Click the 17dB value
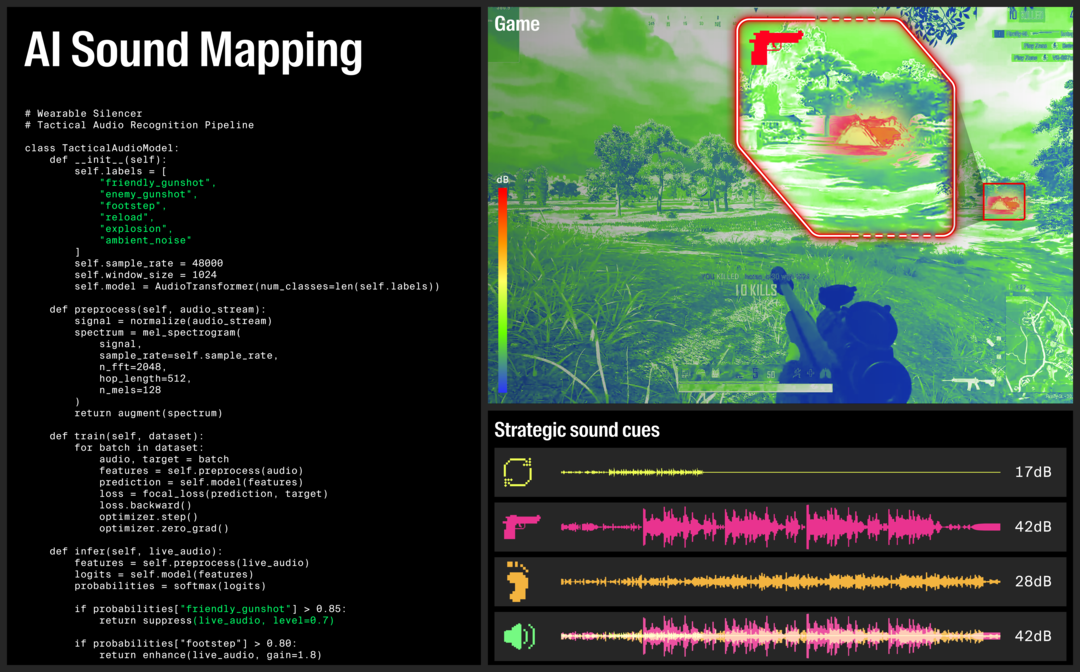Screen dimensions: 1080x672 [1033, 472]
